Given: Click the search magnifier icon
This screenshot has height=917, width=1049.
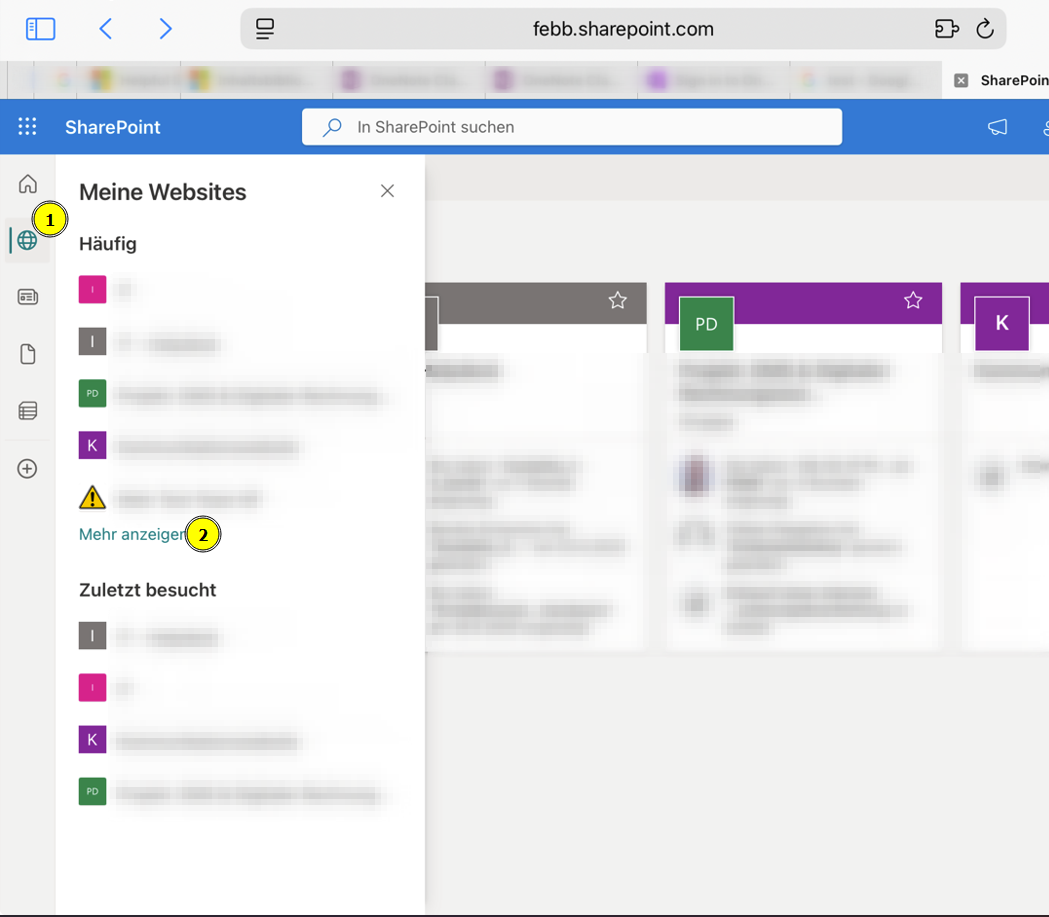Looking at the screenshot, I should pyautogui.click(x=332, y=127).
